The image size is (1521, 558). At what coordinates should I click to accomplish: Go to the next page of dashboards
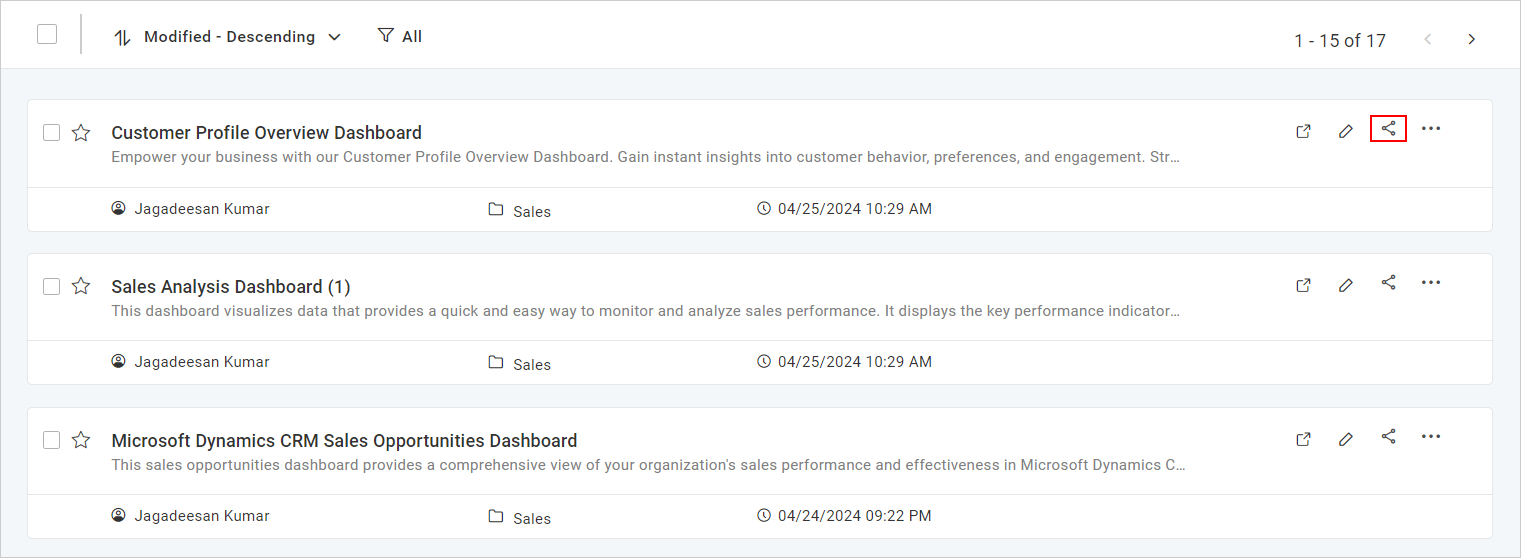(1471, 40)
